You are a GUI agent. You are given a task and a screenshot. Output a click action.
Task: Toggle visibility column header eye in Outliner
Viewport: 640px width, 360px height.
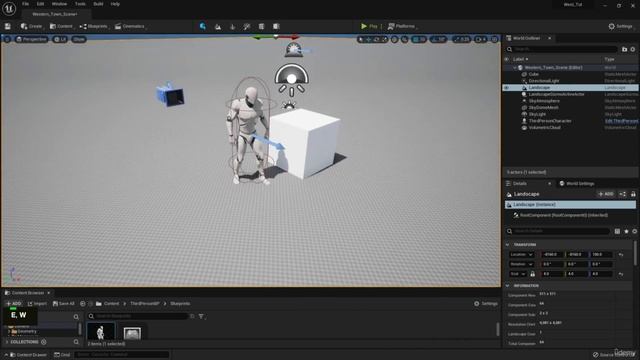click(x=507, y=59)
